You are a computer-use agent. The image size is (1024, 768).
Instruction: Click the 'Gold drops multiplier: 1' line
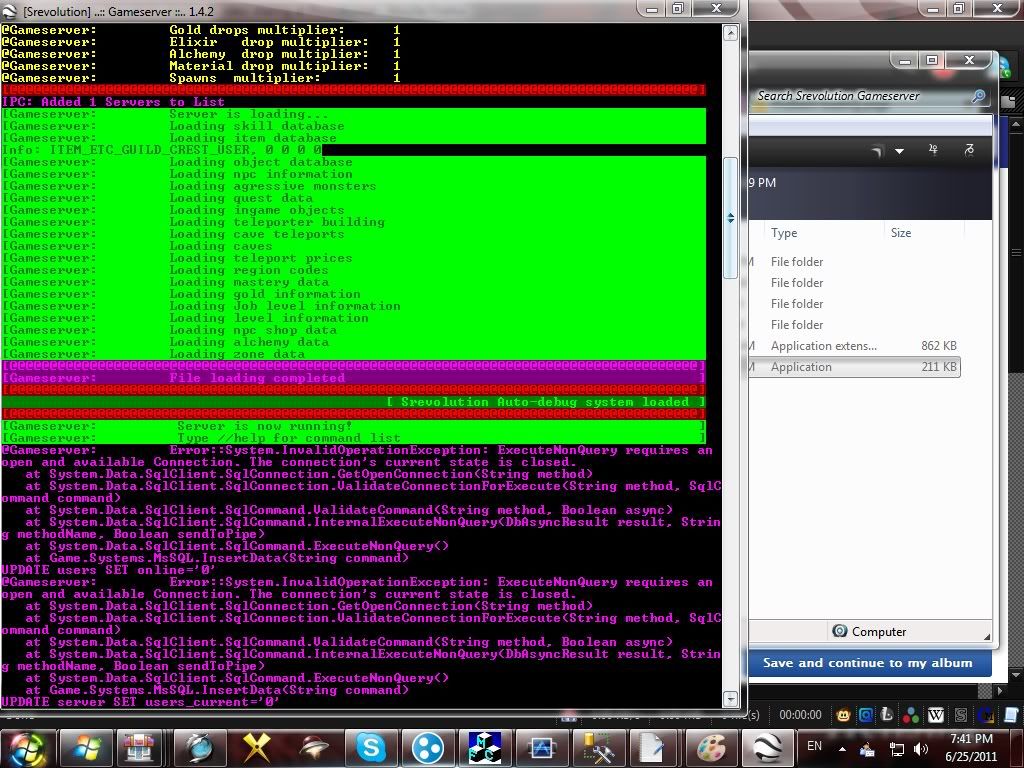tap(201, 29)
